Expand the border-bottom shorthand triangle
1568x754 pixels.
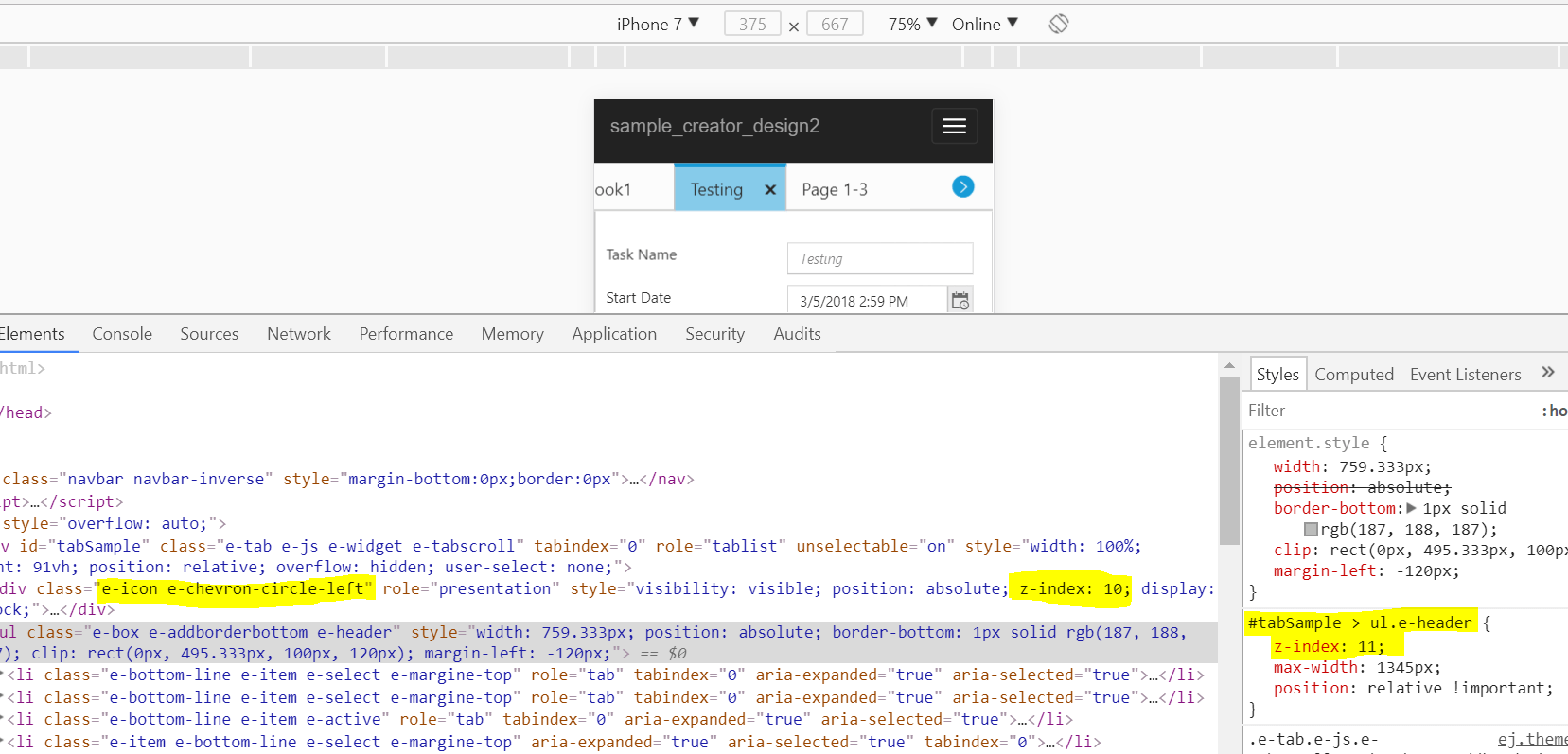coord(1411,508)
